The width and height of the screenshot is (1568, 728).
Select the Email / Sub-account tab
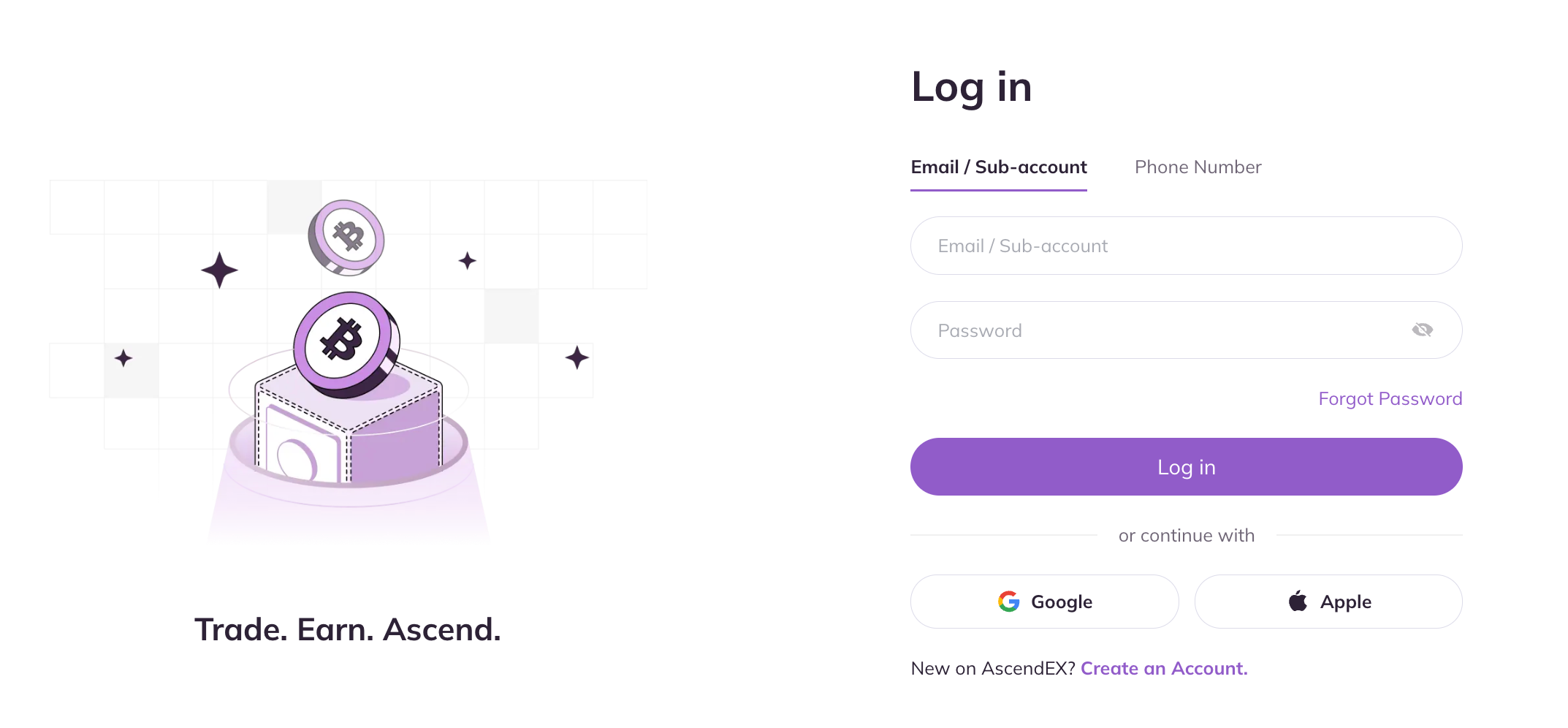pos(998,167)
